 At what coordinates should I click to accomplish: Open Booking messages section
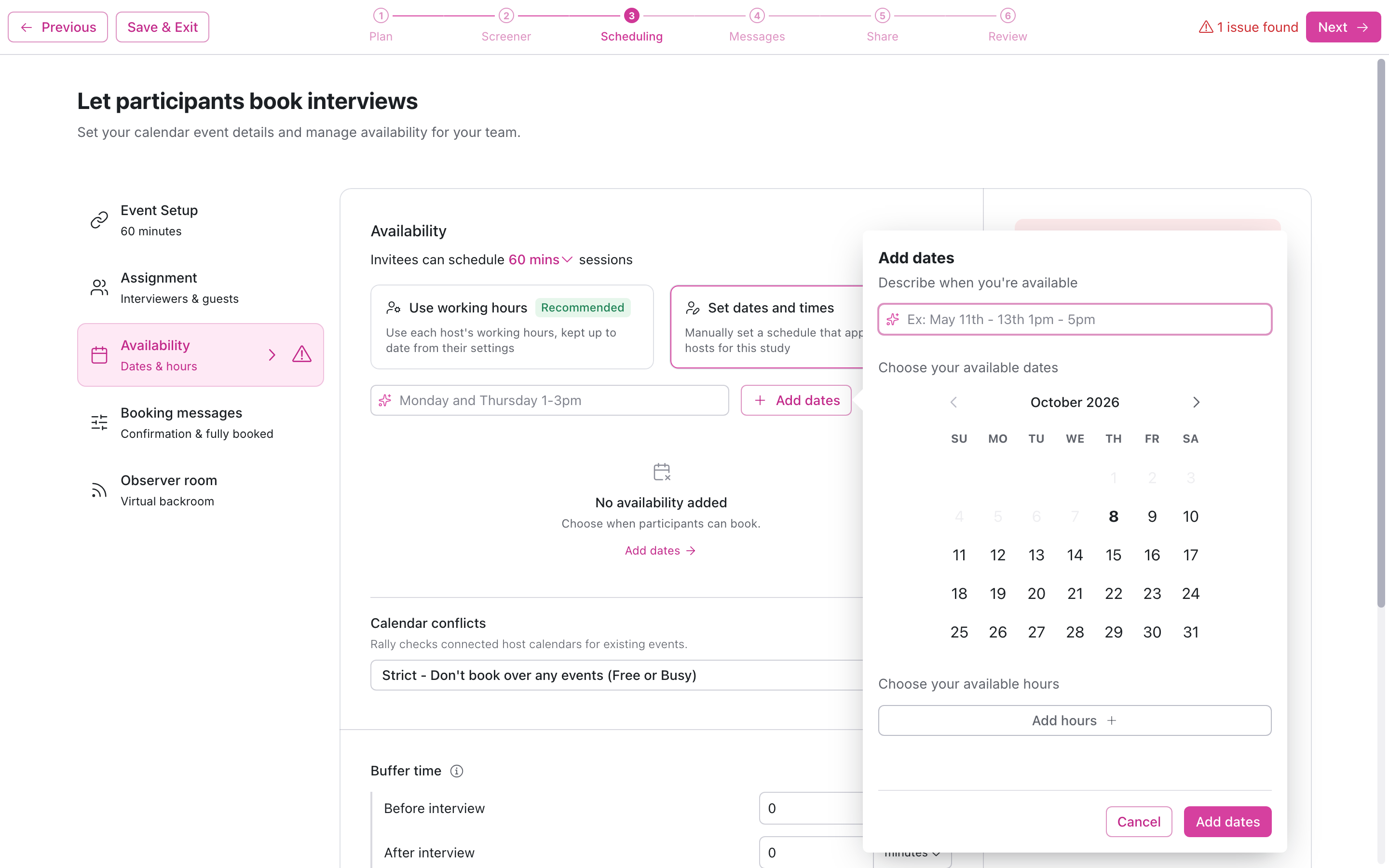(200, 422)
